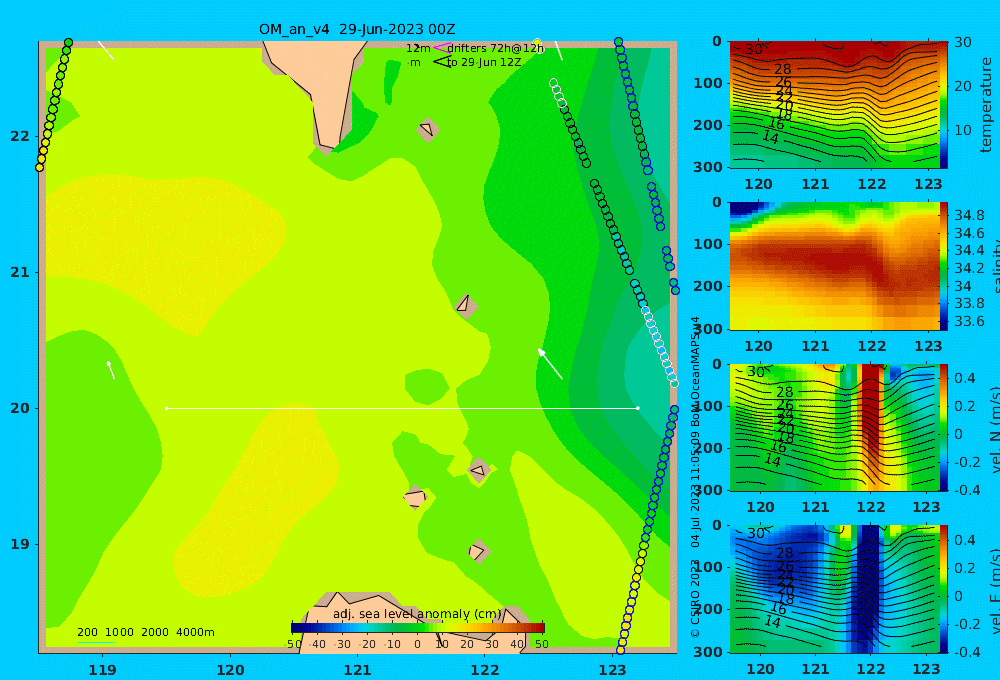The height and width of the screenshot is (680, 1000).
Task: Click the 28 contour label in temperature panel
Action: click(783, 69)
